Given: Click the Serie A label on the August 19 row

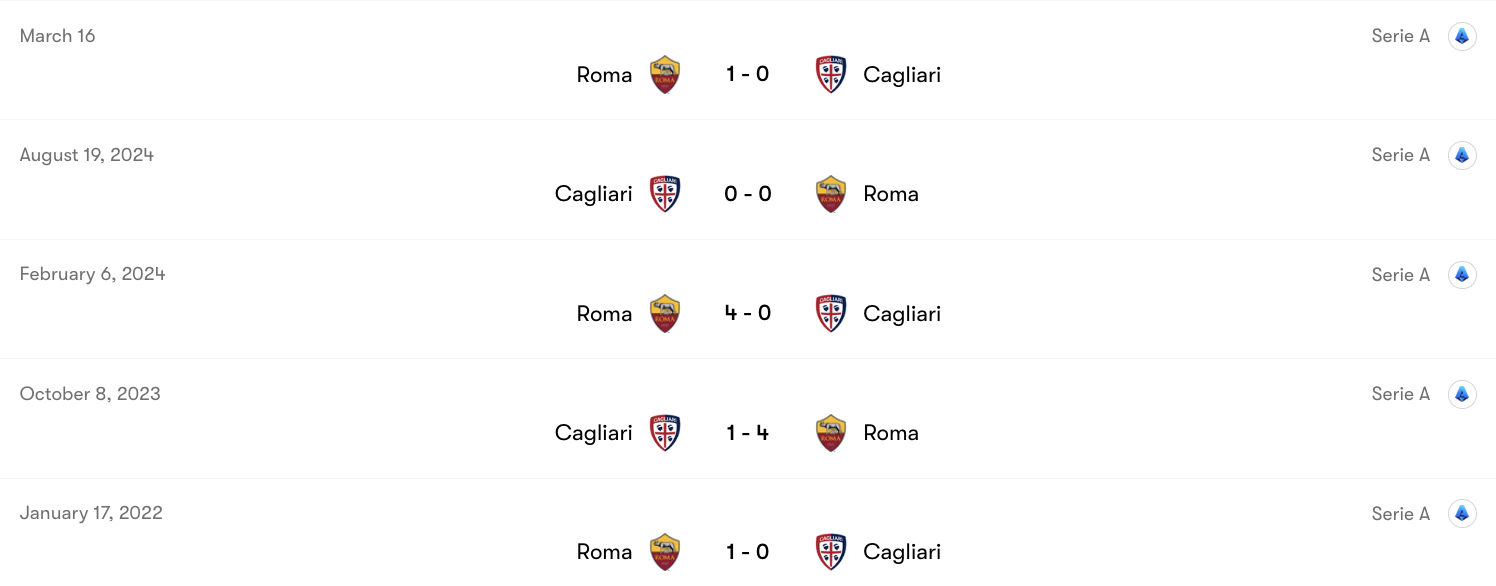Looking at the screenshot, I should pyautogui.click(x=1400, y=154).
